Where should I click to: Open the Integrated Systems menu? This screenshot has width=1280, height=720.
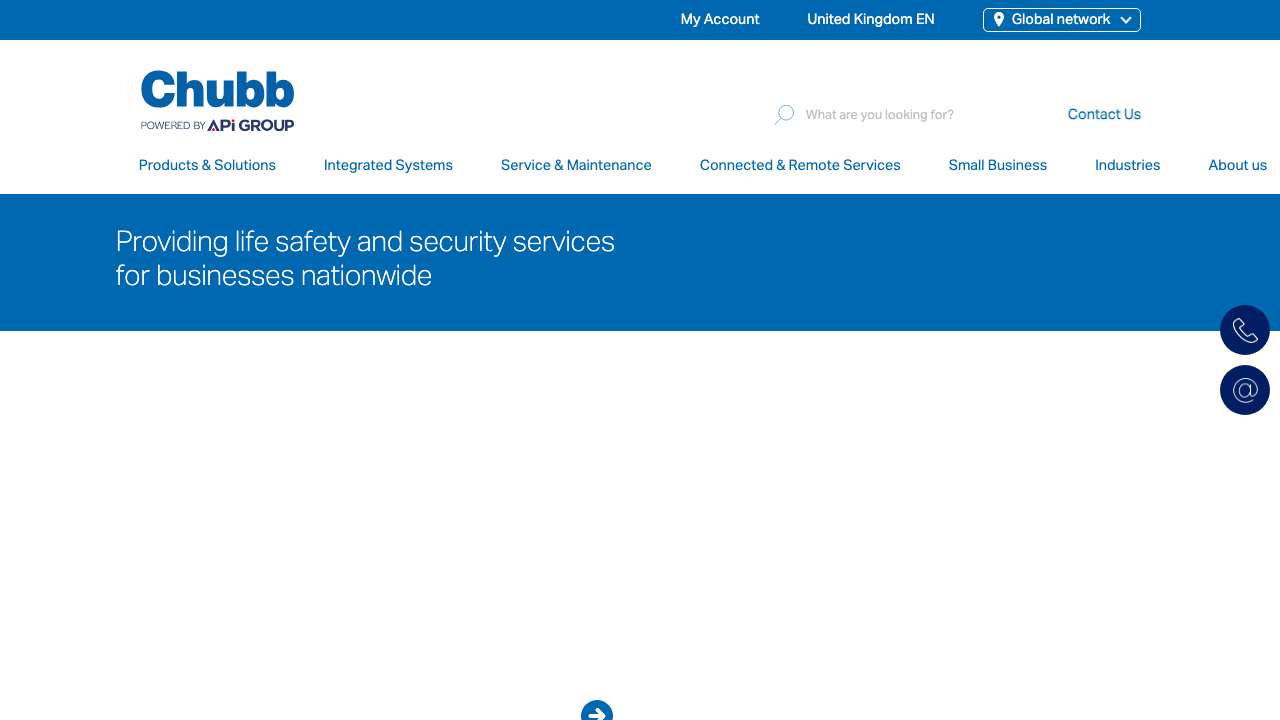pos(388,165)
